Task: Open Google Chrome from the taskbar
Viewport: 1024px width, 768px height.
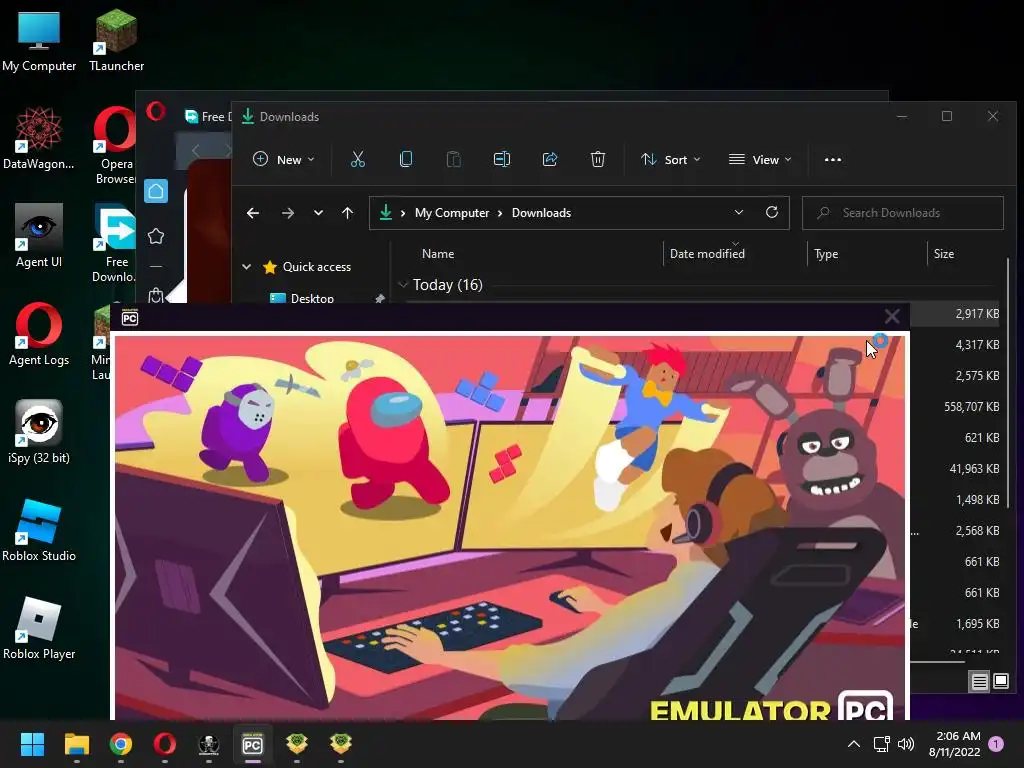Action: point(121,744)
